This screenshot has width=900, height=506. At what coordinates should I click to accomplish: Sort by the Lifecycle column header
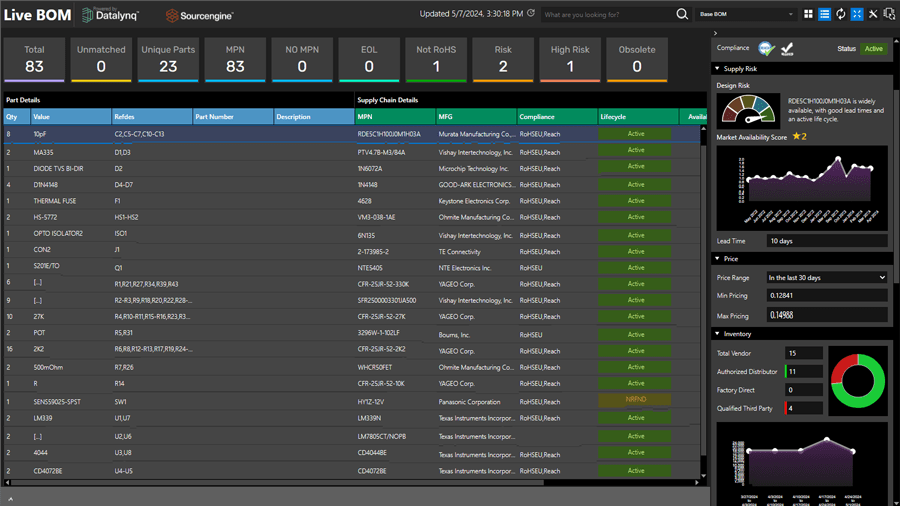[638, 116]
